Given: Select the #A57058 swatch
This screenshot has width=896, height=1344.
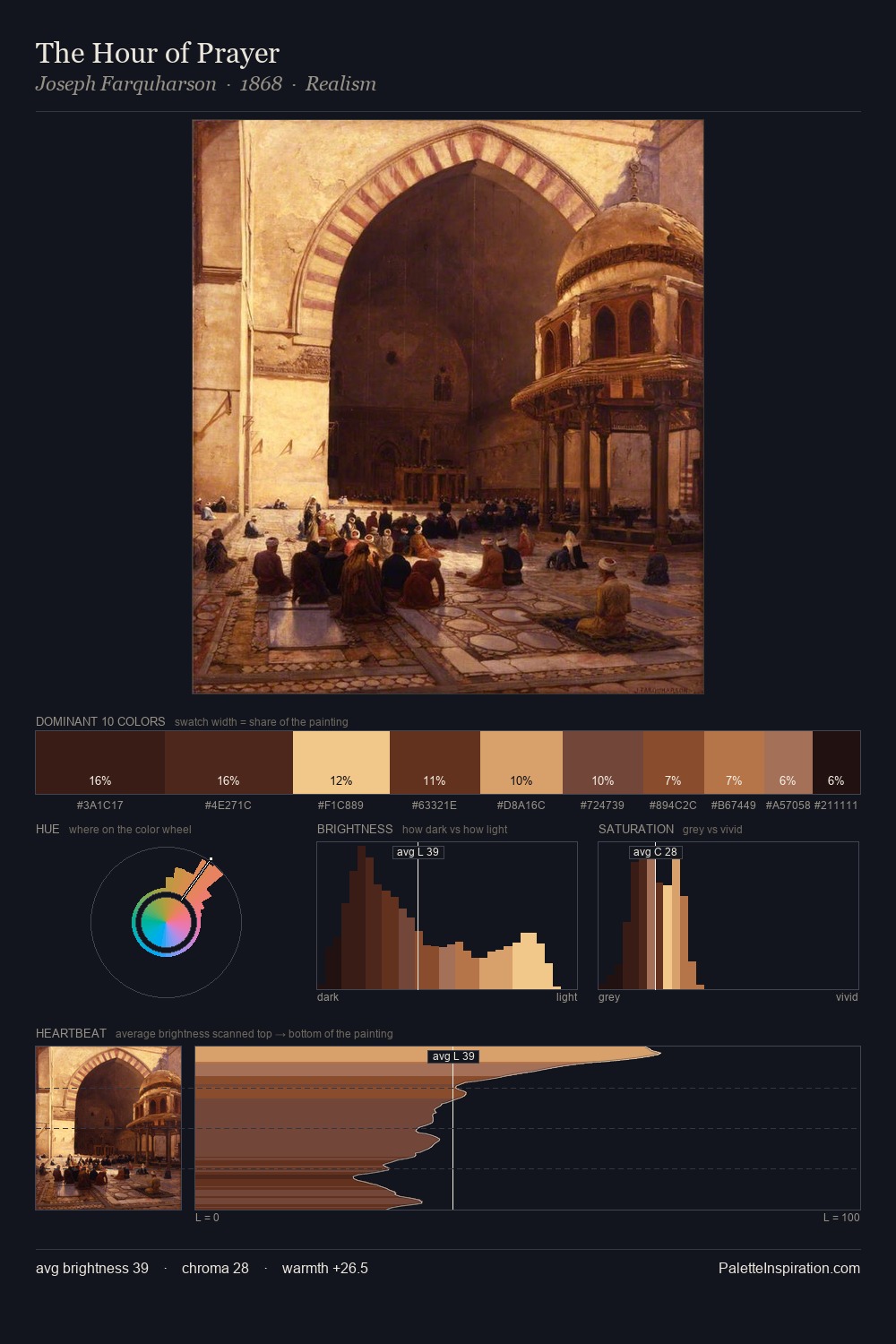Looking at the screenshot, I should (788, 762).
